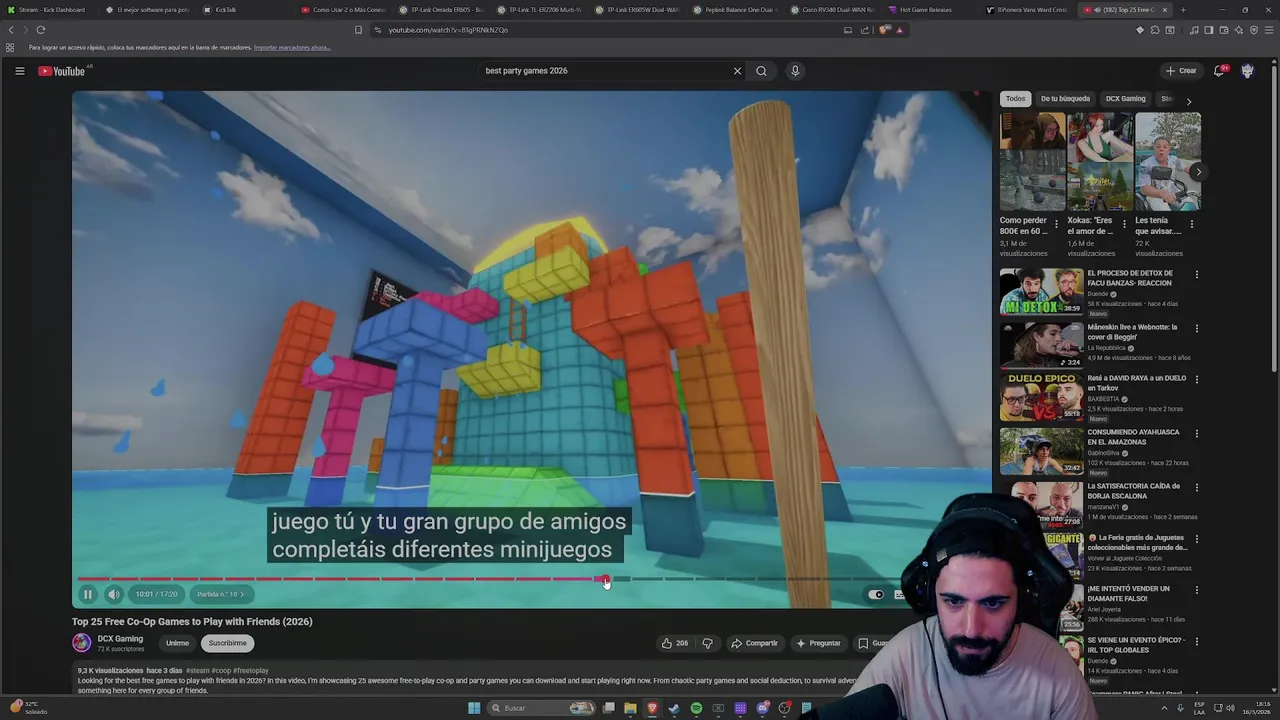Open the account avatar menu
The height and width of the screenshot is (720, 1280).
coord(1247,71)
